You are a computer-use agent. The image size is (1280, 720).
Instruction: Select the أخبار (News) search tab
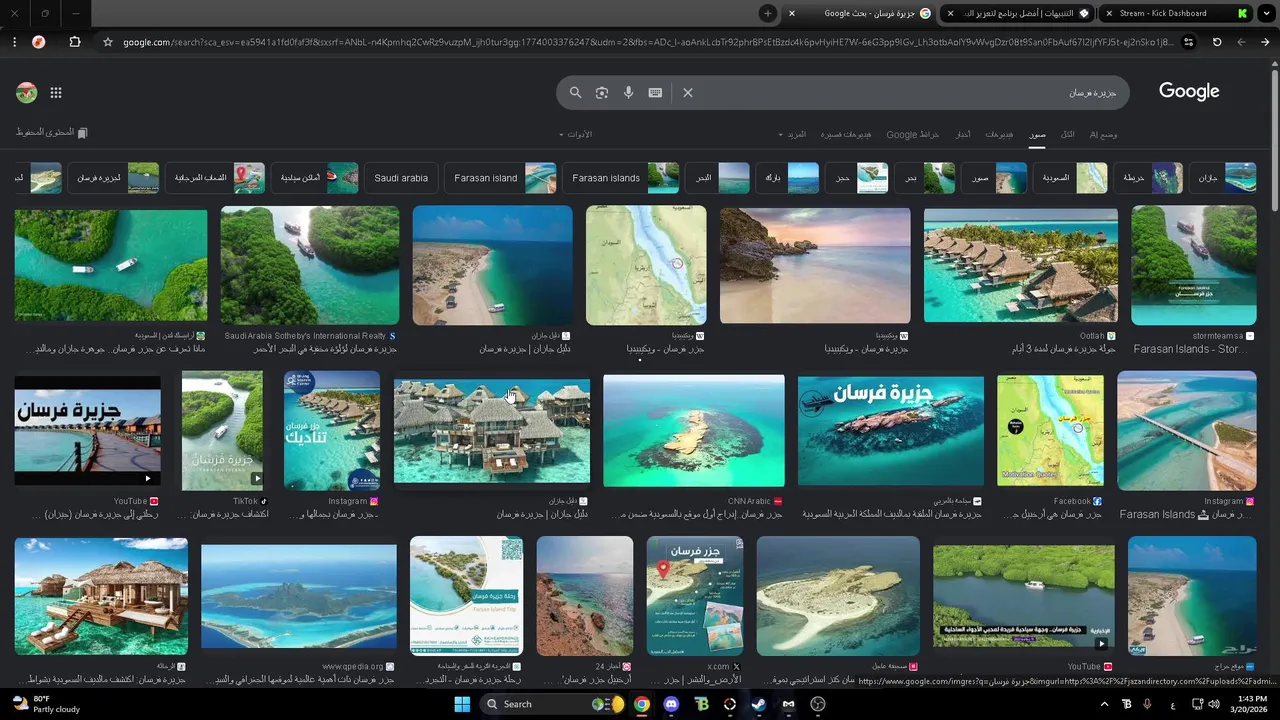(x=962, y=134)
